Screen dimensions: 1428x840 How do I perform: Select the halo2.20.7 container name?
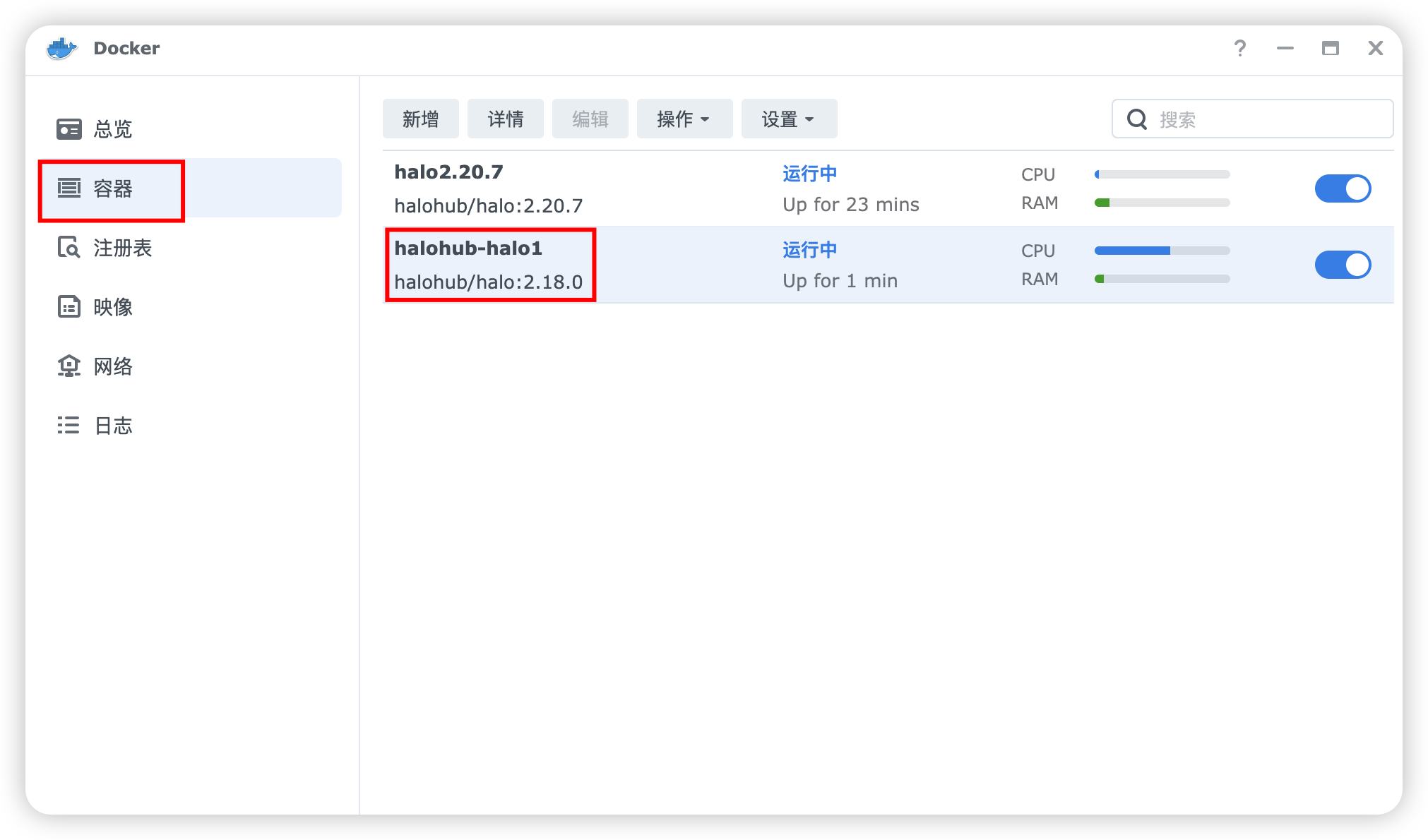449,172
